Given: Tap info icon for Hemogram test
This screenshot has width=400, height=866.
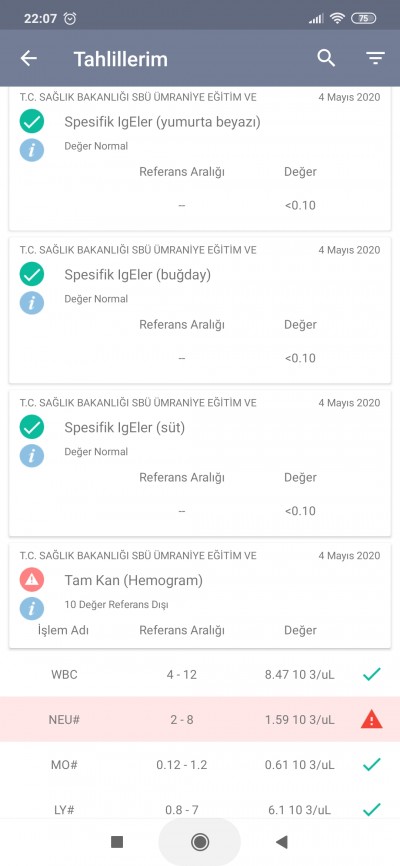Looking at the screenshot, I should pyautogui.click(x=32, y=608).
